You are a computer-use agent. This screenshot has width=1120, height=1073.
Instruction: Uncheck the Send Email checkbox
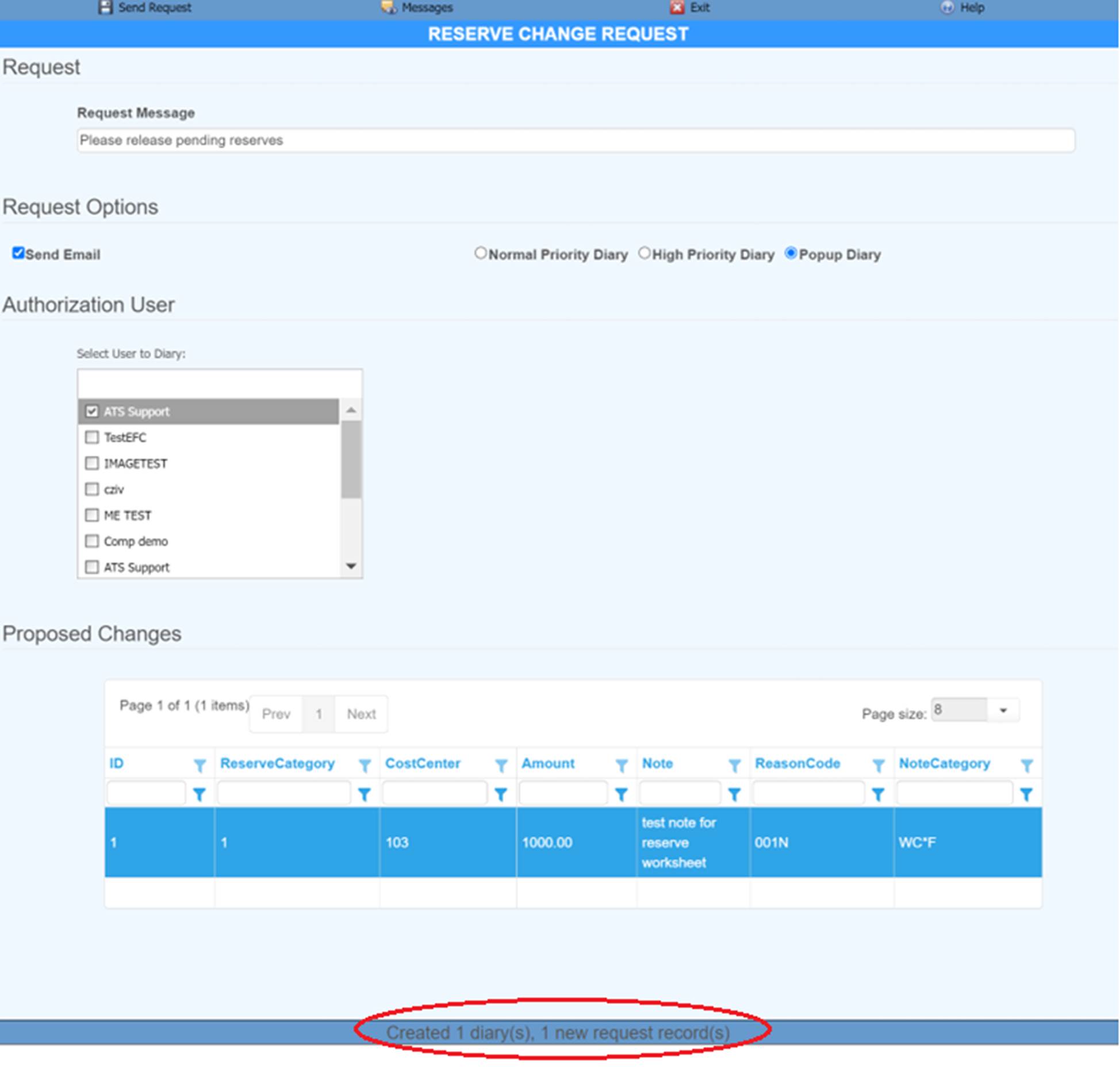(18, 253)
